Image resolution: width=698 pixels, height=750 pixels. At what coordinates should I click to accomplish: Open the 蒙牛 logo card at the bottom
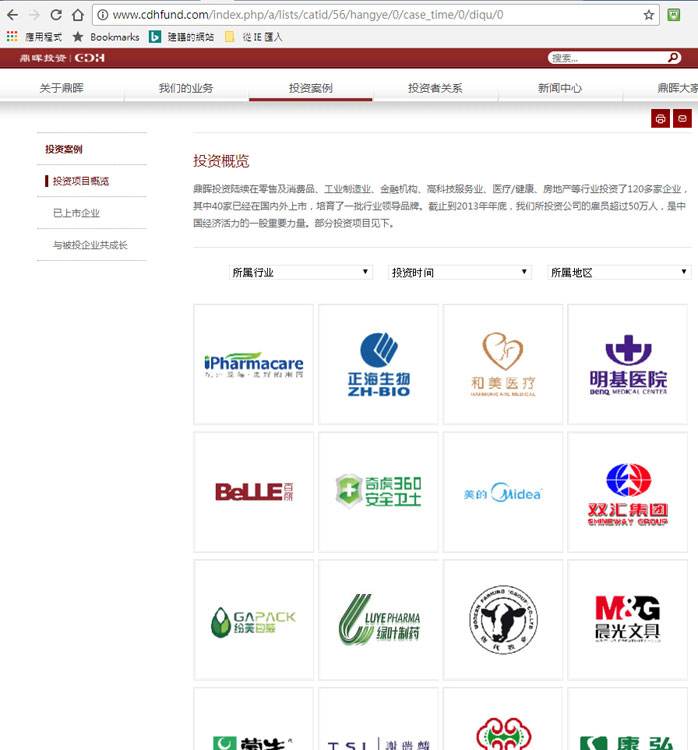(x=254, y=719)
